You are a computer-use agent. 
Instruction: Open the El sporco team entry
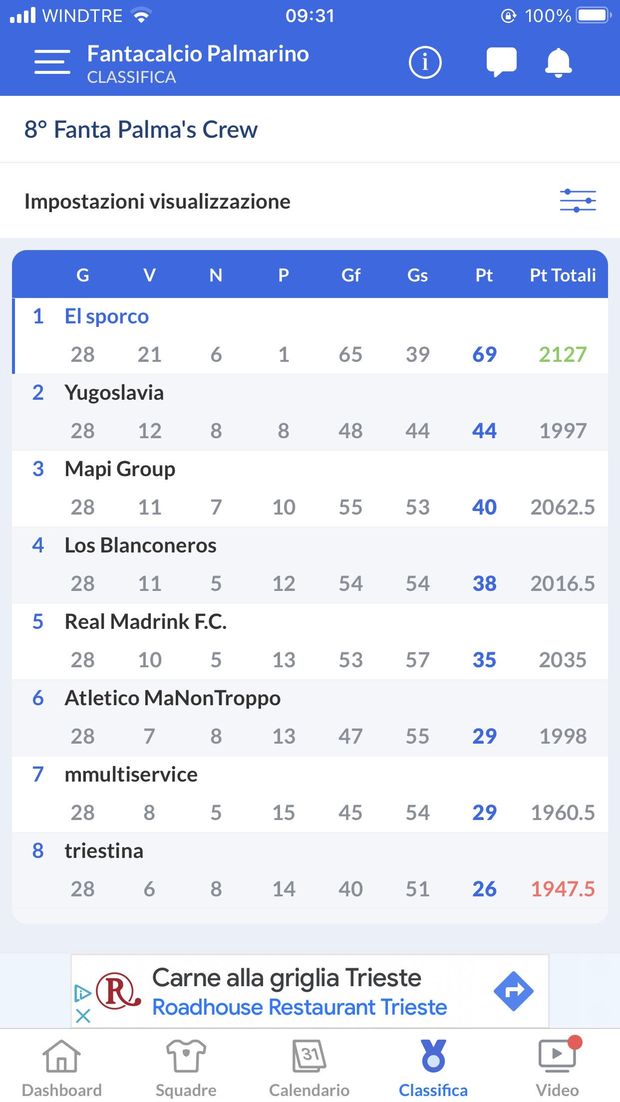(x=107, y=316)
